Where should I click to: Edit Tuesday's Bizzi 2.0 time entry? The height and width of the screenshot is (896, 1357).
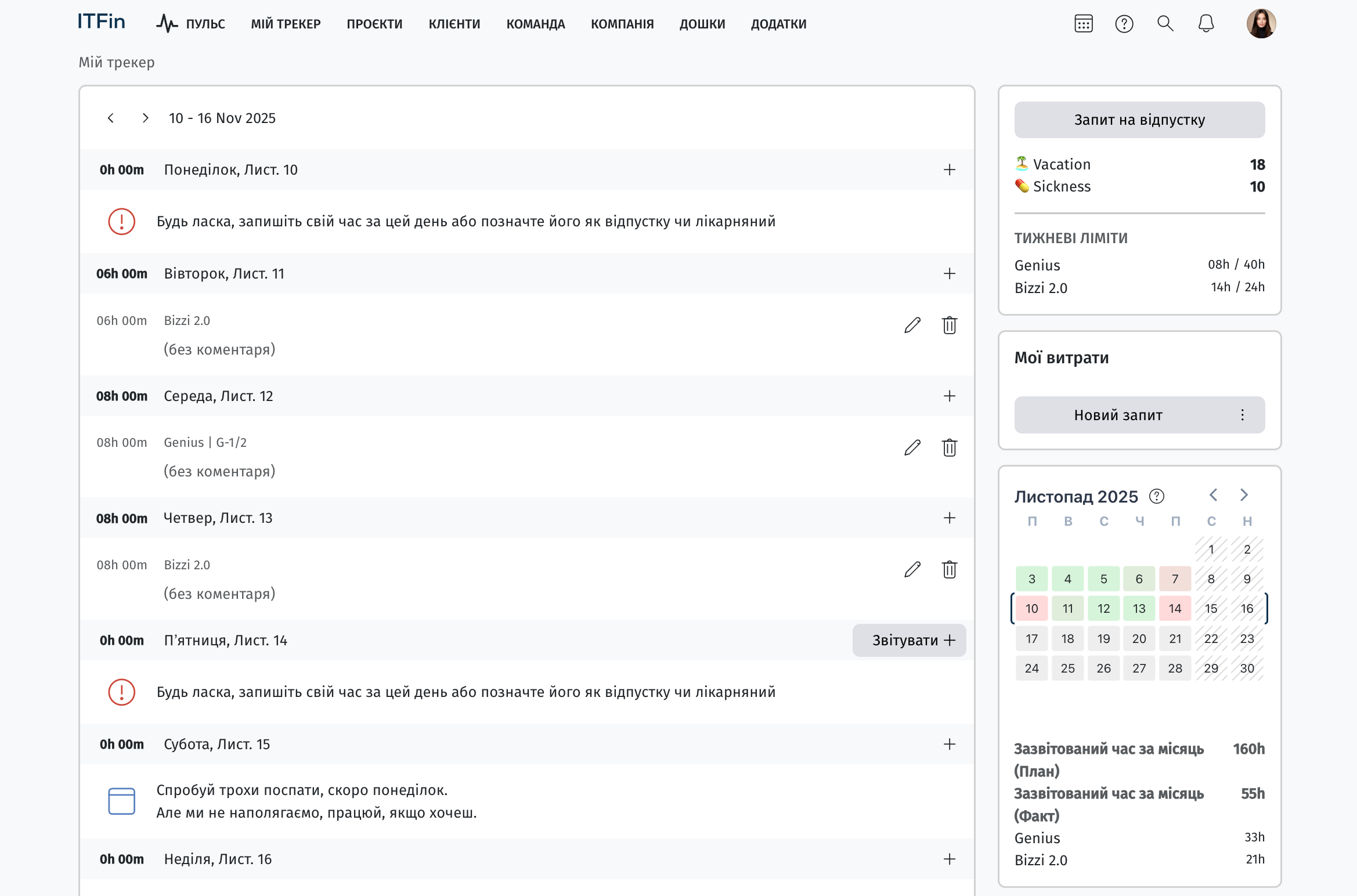912,325
